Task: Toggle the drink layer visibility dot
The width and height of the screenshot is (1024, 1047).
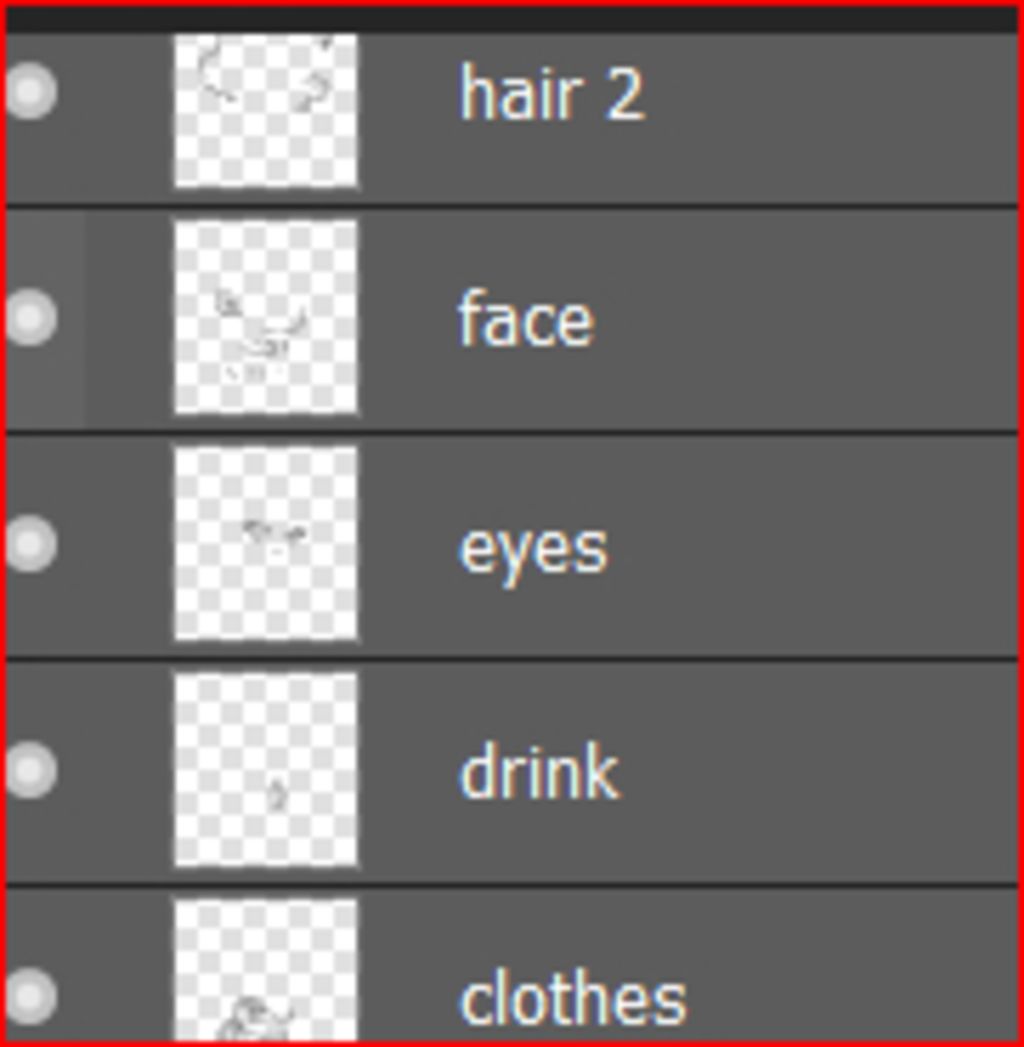Action: click(31, 770)
